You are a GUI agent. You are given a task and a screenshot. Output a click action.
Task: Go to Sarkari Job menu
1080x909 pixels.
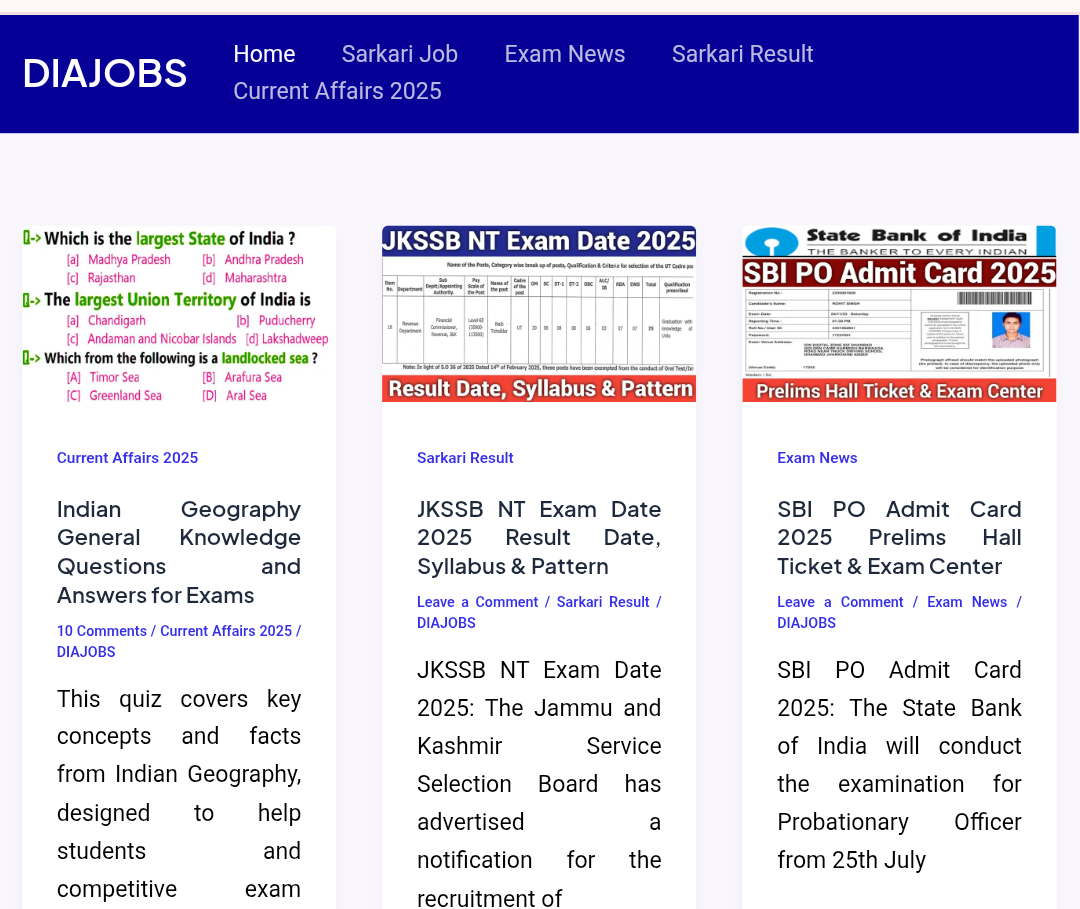click(399, 54)
